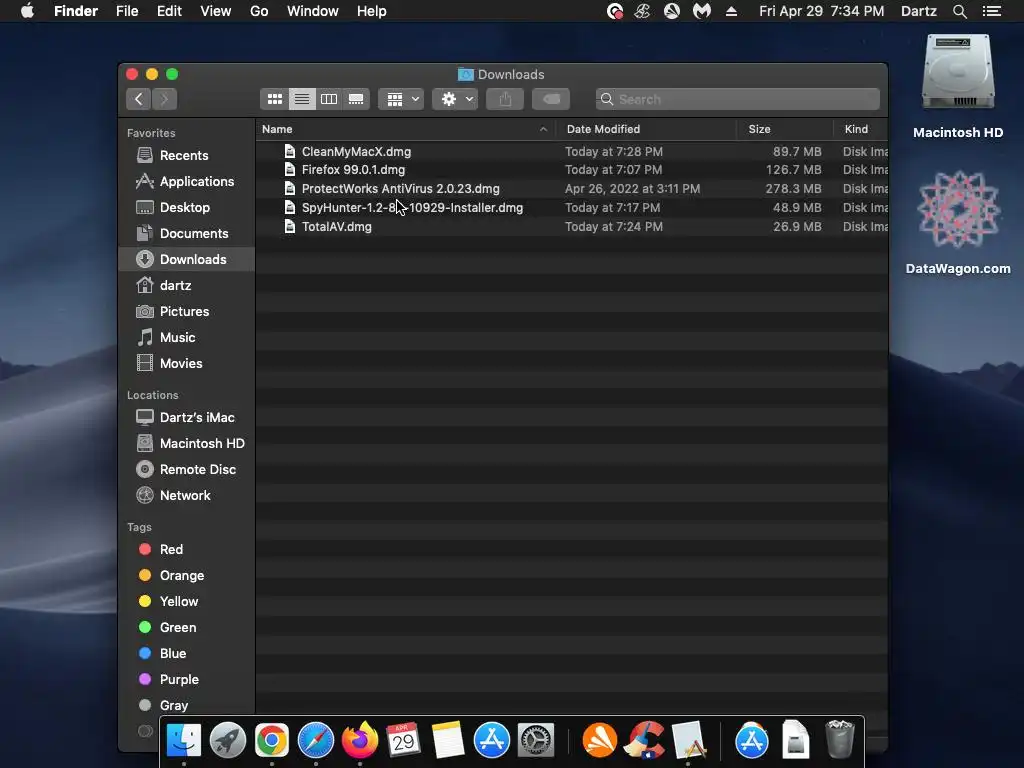This screenshot has height=768, width=1024.
Task: Open the Finder menu
Action: (76, 11)
